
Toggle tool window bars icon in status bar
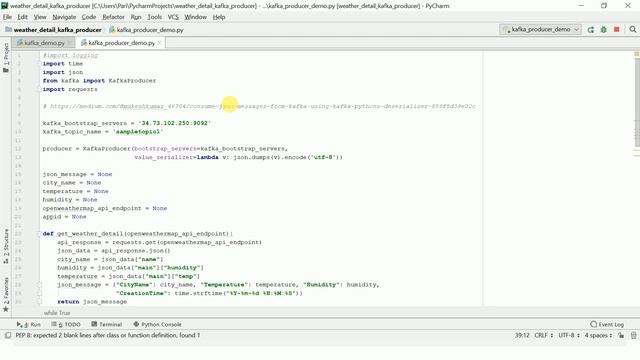pyautogui.click(x=8, y=335)
